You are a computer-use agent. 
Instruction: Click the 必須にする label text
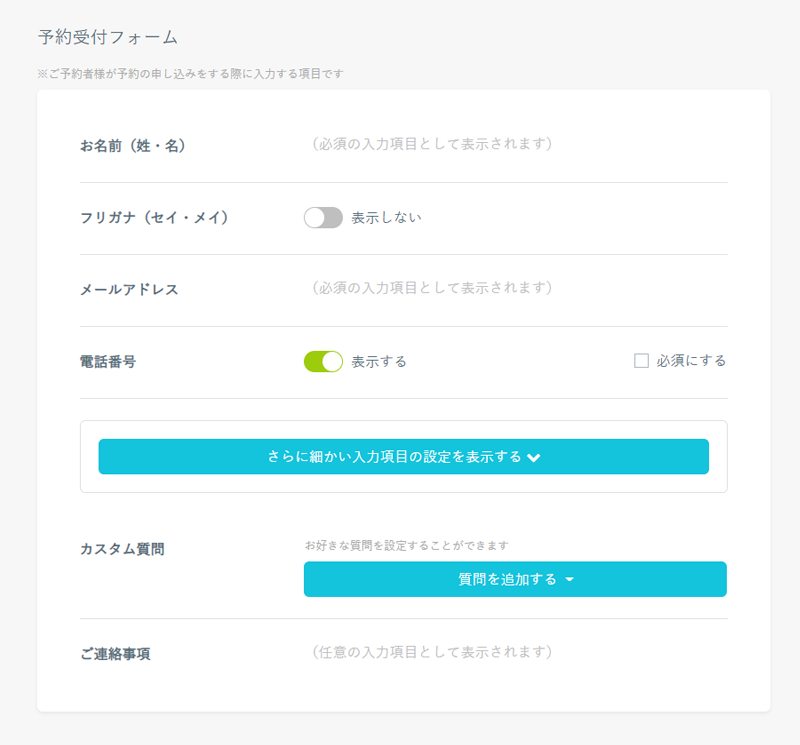pyautogui.click(x=691, y=361)
